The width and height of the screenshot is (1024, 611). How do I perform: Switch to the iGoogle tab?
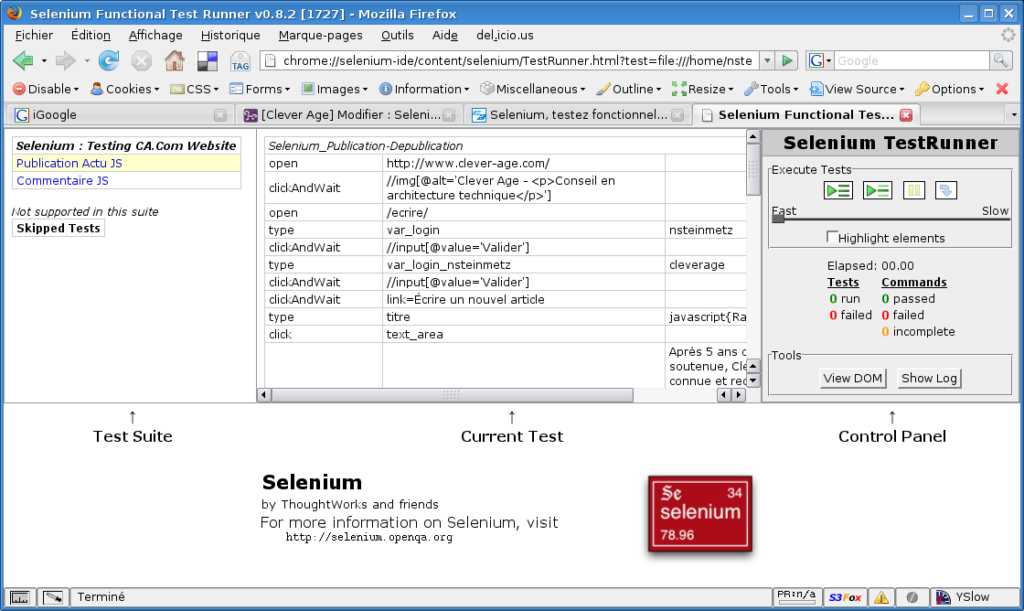pyautogui.click(x=121, y=115)
